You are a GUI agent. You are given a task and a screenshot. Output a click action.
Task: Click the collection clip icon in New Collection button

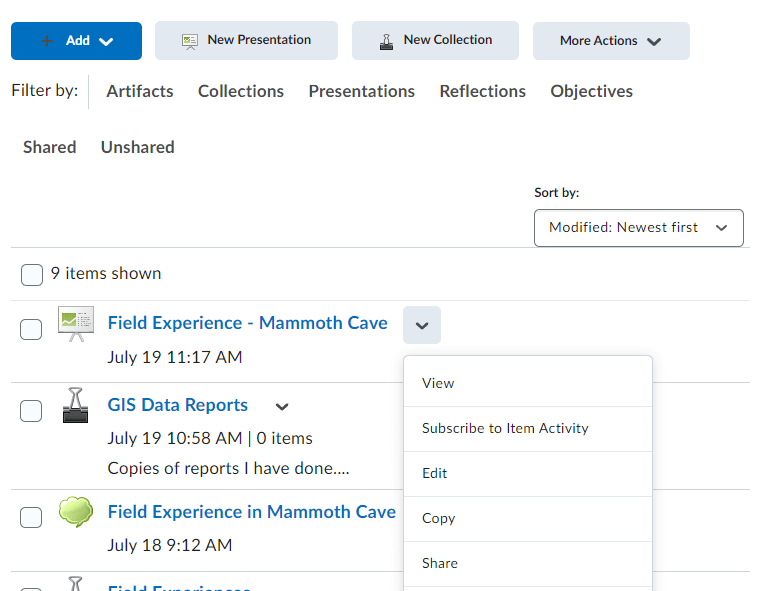pos(386,41)
